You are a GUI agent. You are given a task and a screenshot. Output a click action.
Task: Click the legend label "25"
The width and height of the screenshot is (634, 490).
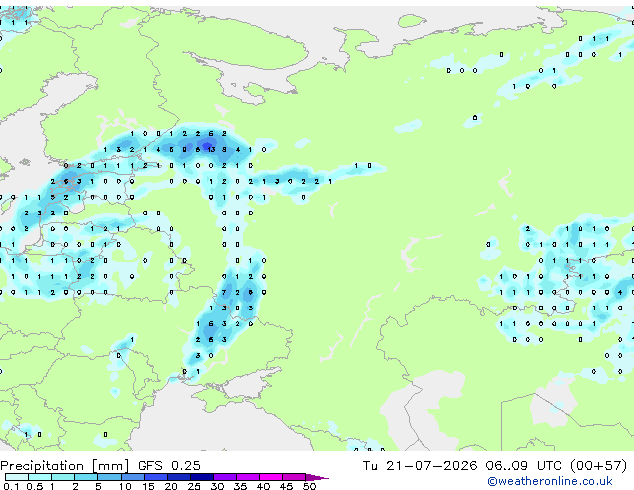pos(194,486)
